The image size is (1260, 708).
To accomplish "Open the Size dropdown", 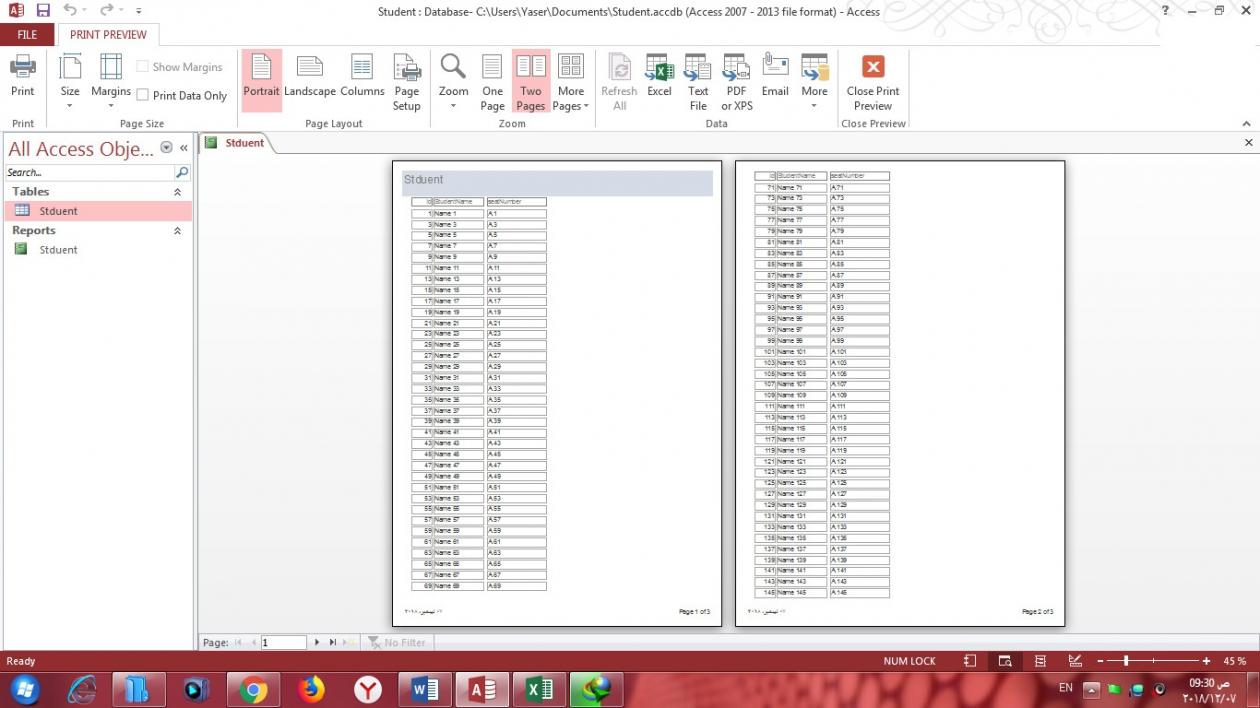I will pyautogui.click(x=70, y=81).
